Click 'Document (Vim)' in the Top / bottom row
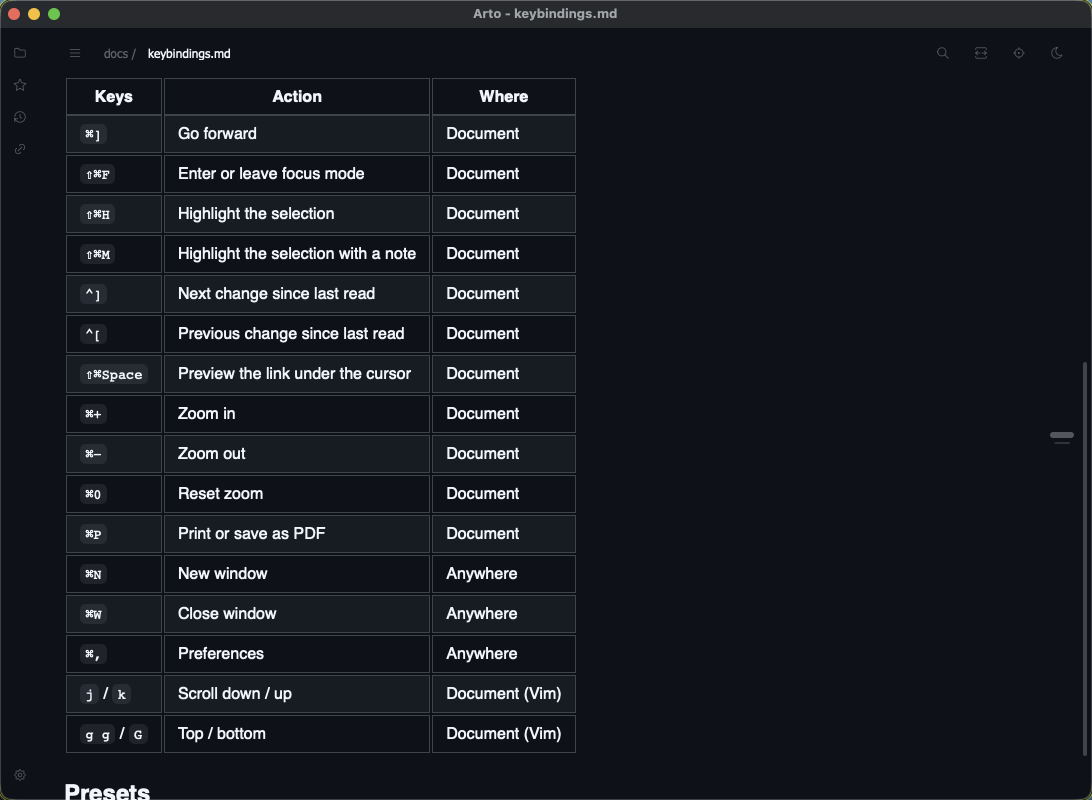 pyautogui.click(x=504, y=734)
